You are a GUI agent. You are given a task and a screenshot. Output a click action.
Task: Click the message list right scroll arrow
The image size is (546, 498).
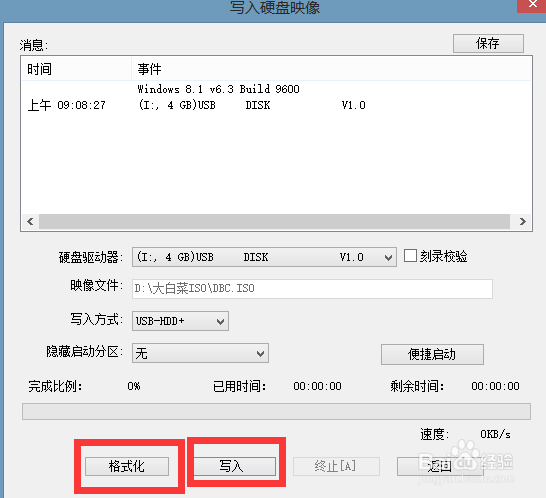[x=522, y=221]
